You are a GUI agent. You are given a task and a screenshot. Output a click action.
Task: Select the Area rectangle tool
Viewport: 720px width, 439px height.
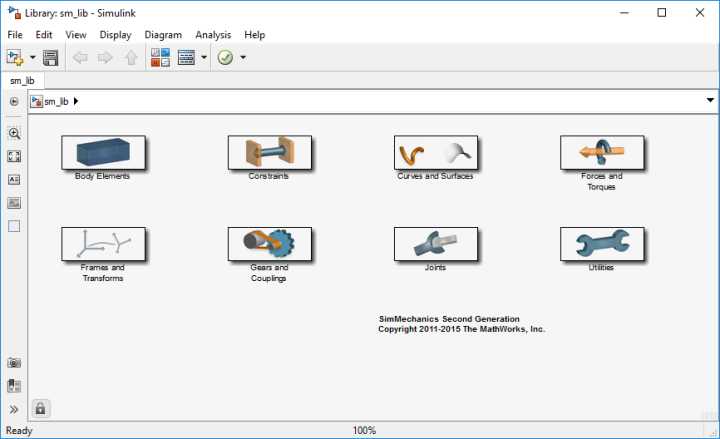point(14,226)
